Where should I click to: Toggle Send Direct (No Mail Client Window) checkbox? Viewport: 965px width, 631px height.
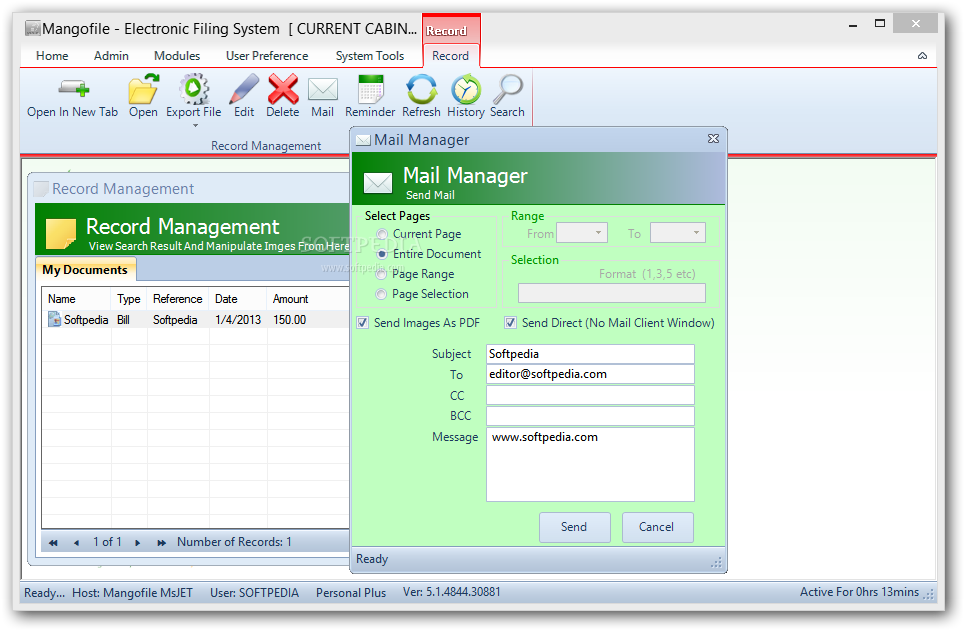point(510,323)
